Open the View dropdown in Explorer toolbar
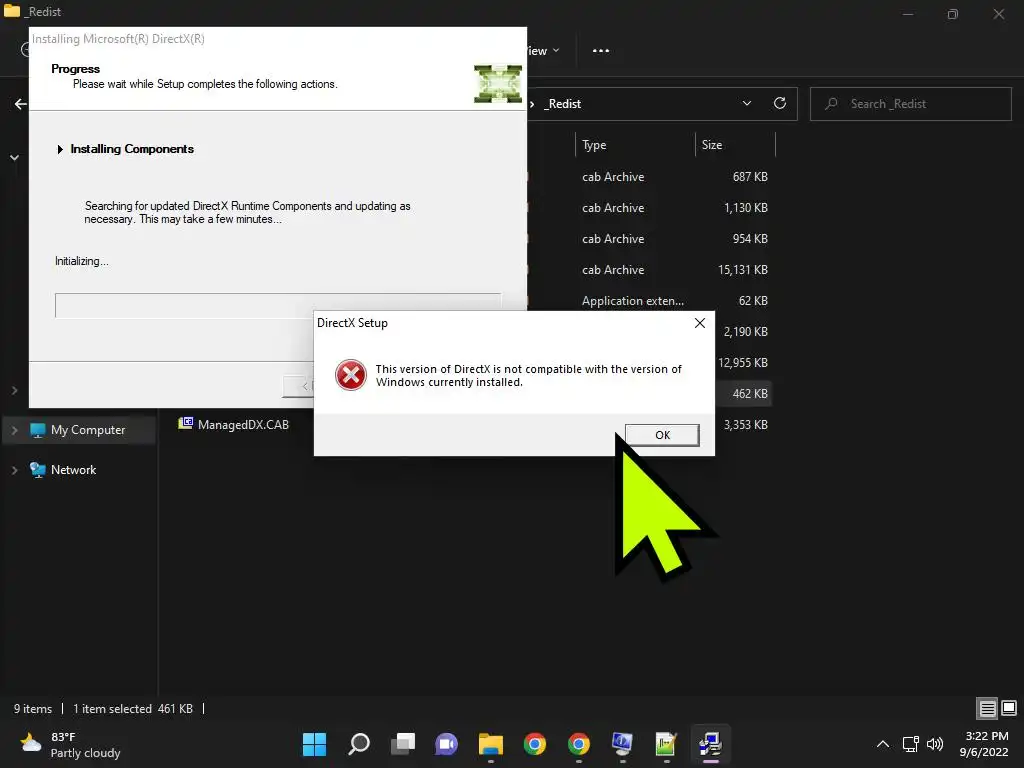The width and height of the screenshot is (1024, 768). coord(543,50)
